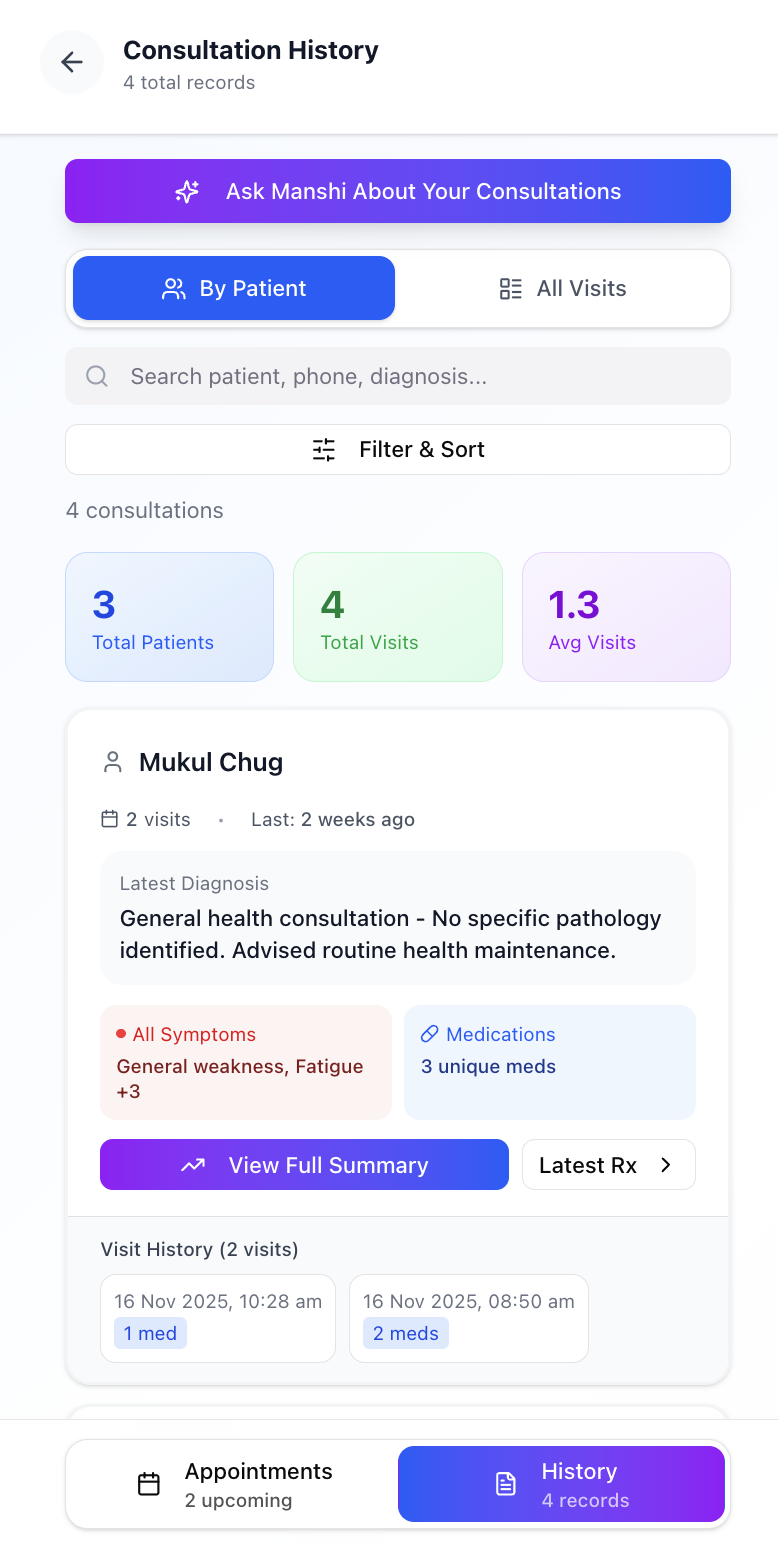
Task: Click the document icon on the History button
Action: [x=507, y=1484]
